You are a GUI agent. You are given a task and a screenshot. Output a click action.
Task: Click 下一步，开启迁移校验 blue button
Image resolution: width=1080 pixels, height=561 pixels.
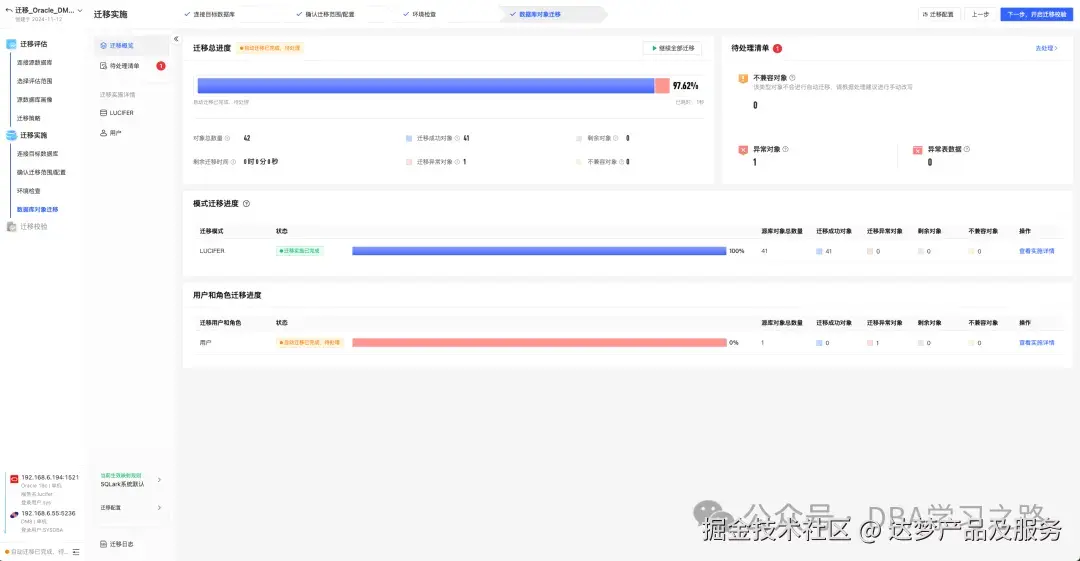(x=1037, y=14)
